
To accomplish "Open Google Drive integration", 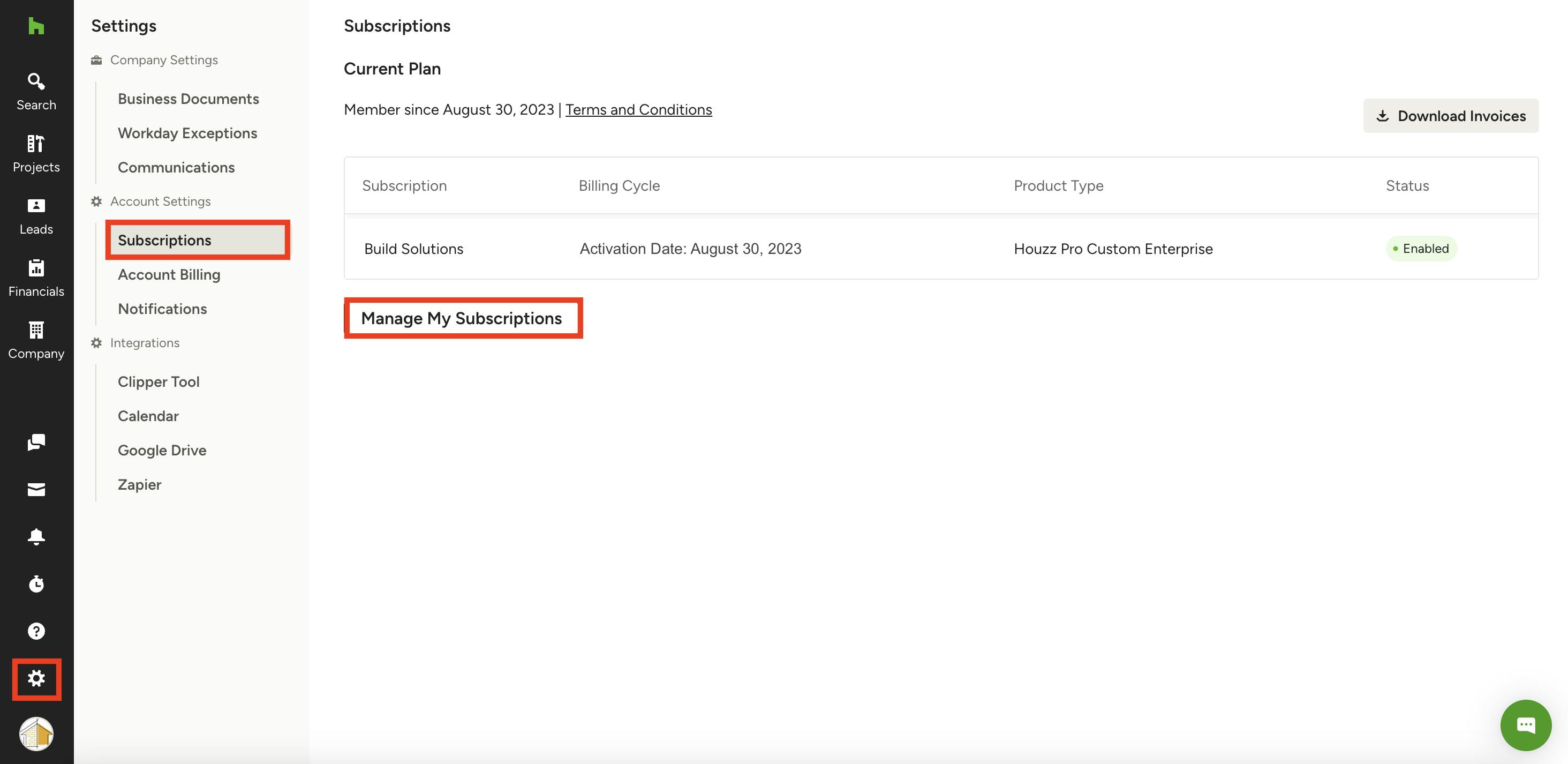I will [162, 450].
